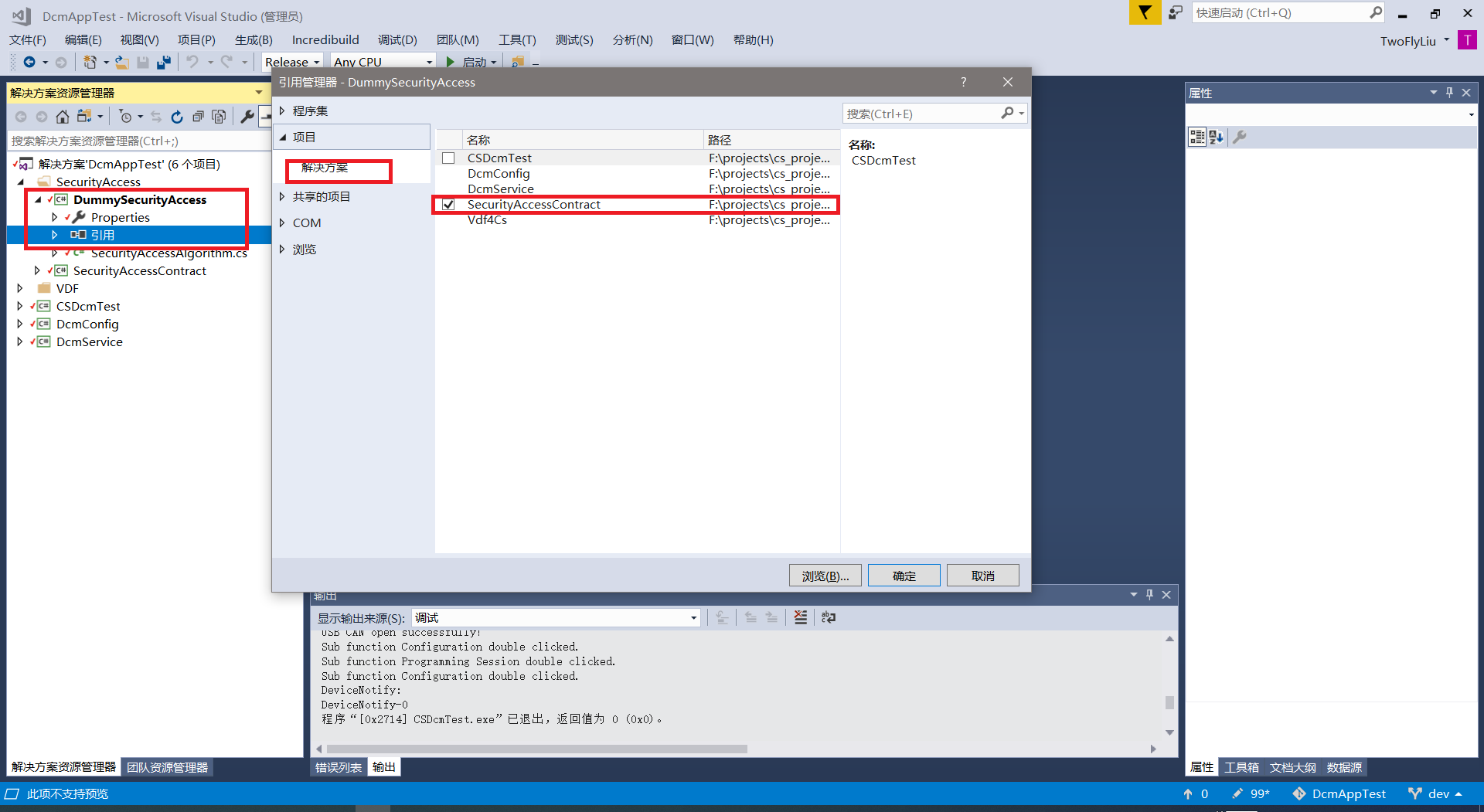Select the DcmService row in the reference list
1484x812 pixels.
point(637,189)
